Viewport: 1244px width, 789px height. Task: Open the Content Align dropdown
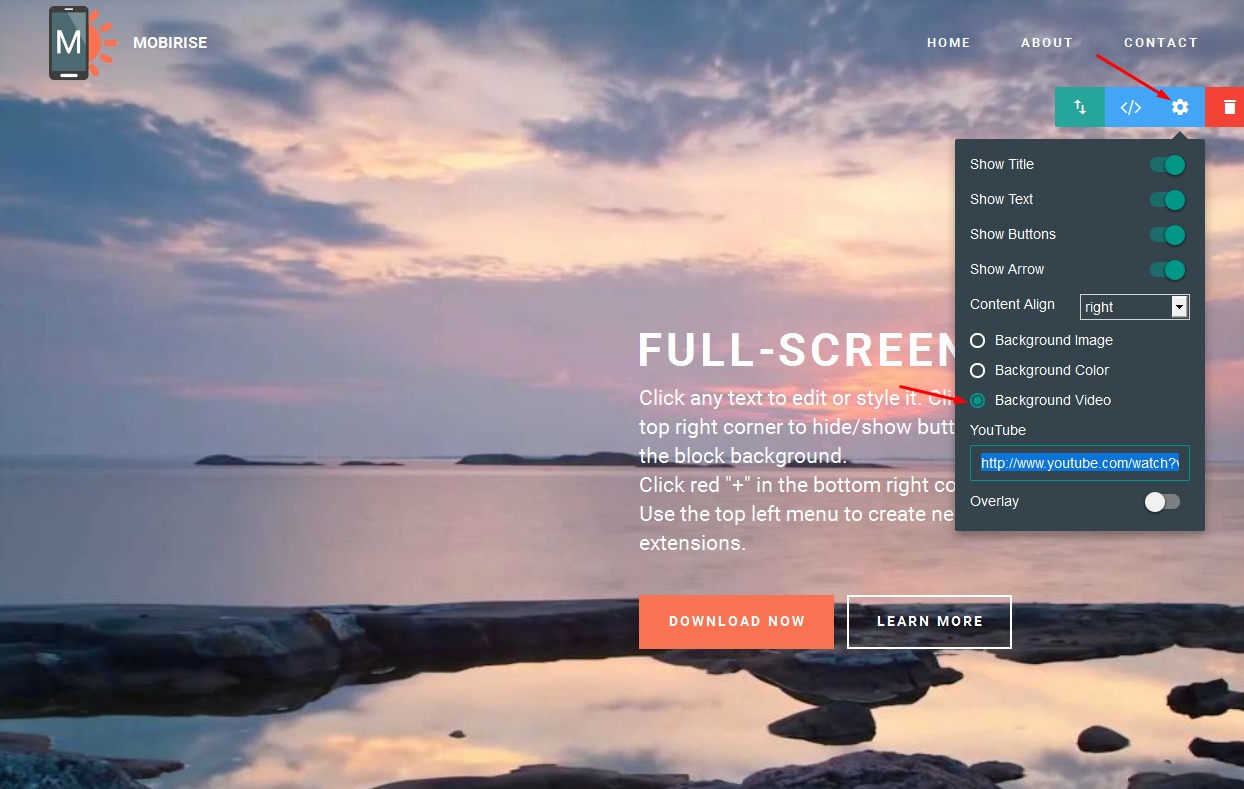(1134, 306)
